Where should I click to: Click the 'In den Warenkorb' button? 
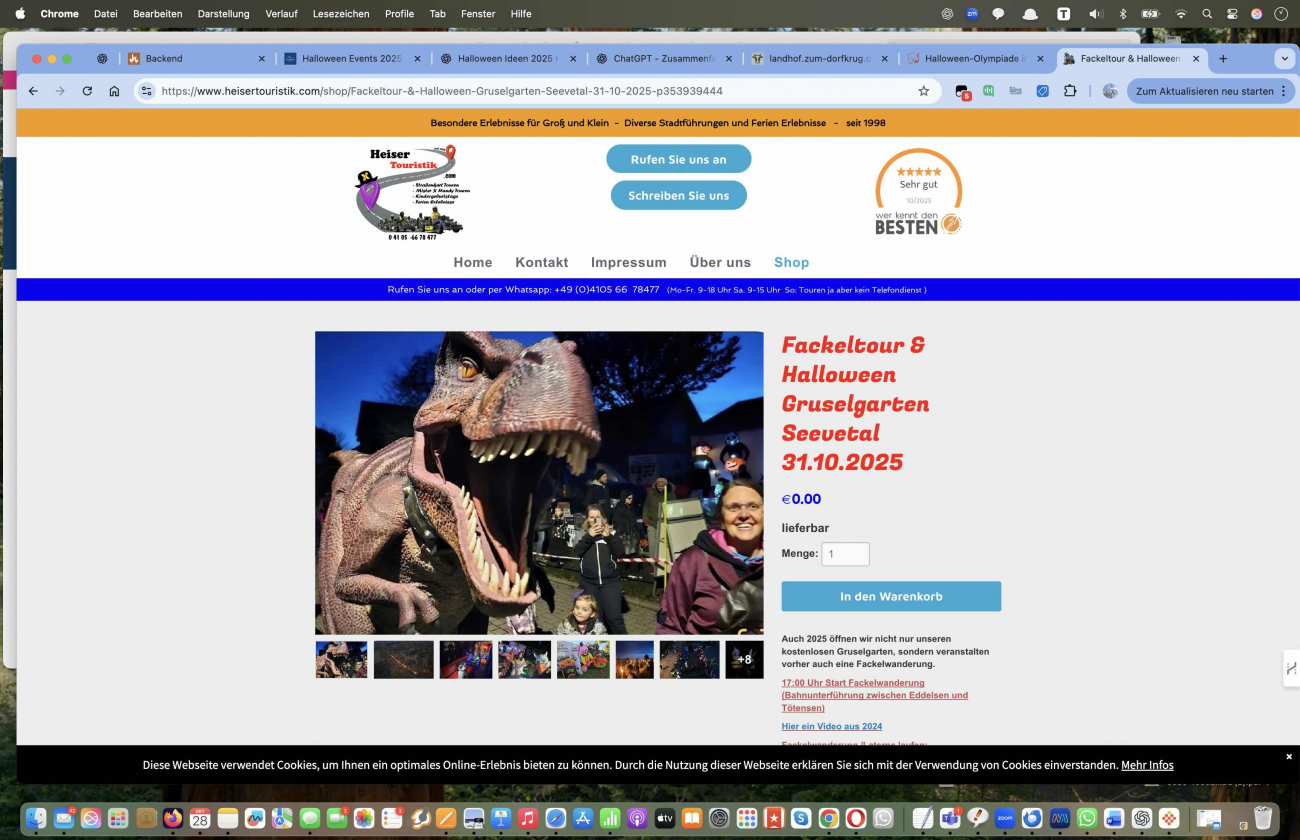point(891,596)
